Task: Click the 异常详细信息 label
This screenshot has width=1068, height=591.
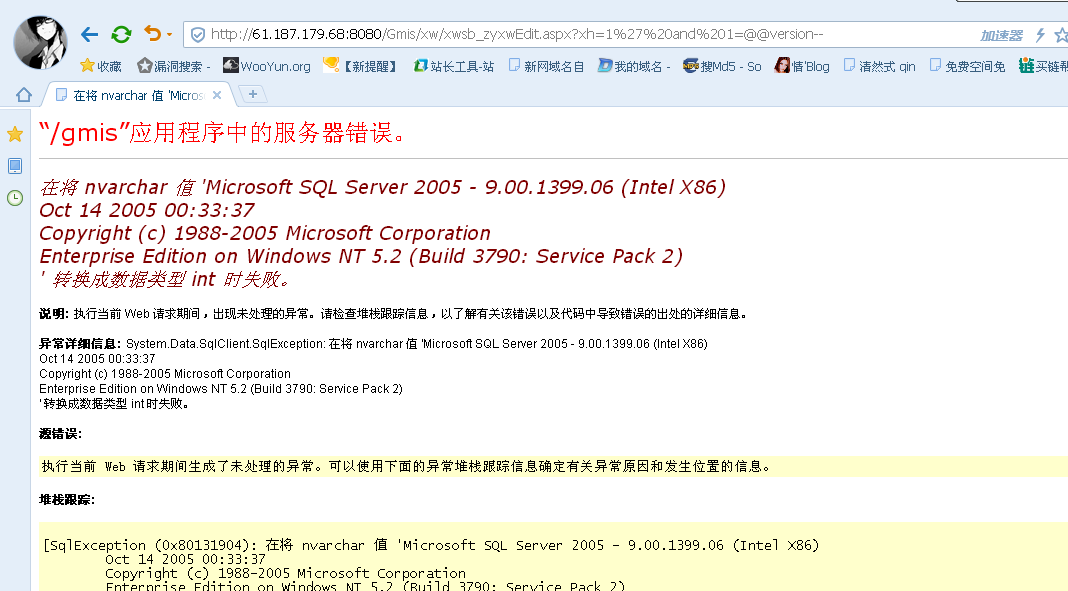Action: tap(80, 344)
